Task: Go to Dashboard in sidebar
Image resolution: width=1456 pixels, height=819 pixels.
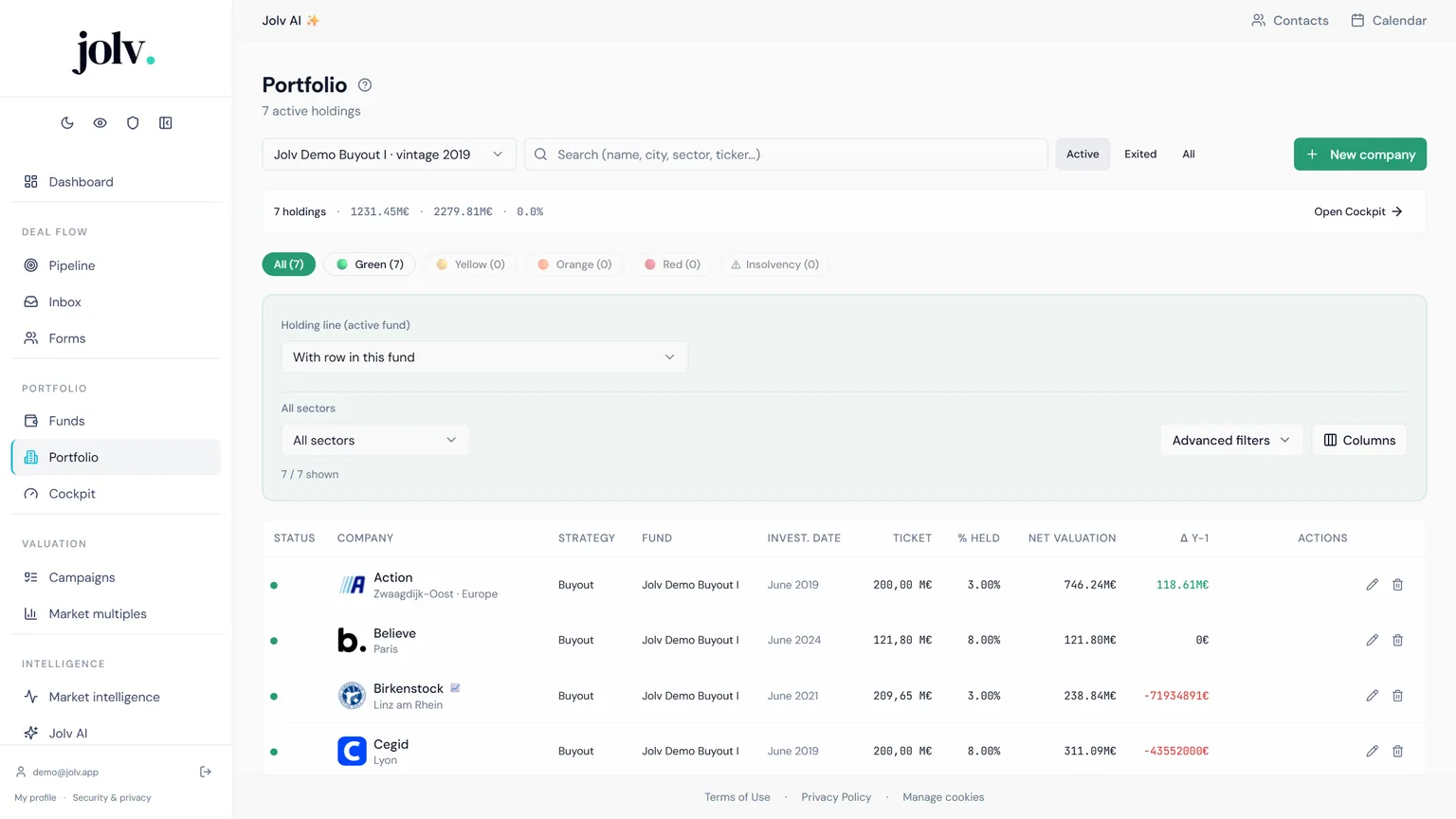Action: (116, 182)
